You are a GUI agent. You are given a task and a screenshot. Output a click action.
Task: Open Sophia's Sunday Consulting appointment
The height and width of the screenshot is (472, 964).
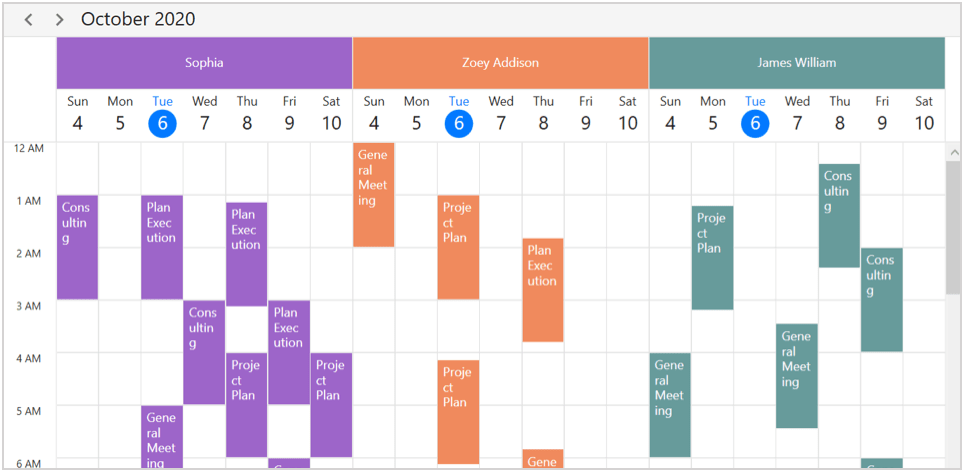pyautogui.click(x=77, y=247)
